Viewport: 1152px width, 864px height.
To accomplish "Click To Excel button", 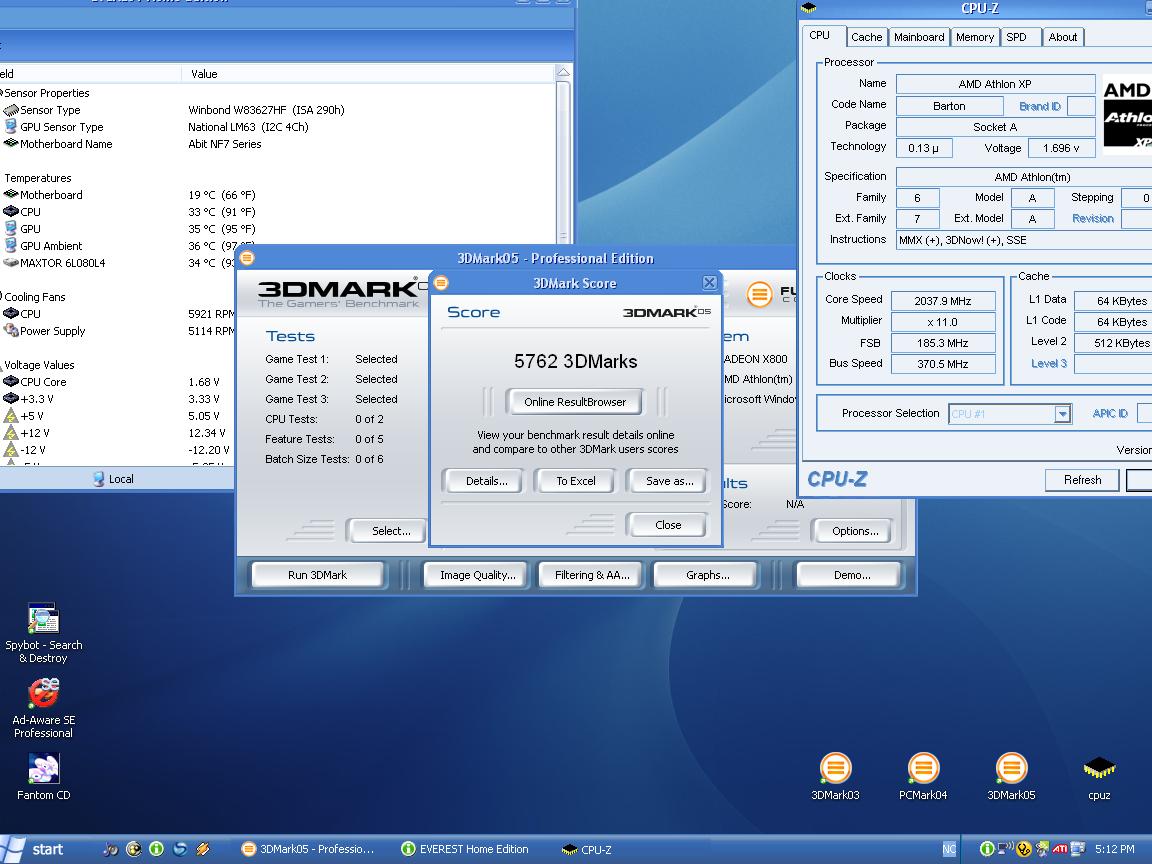I will click(575, 481).
